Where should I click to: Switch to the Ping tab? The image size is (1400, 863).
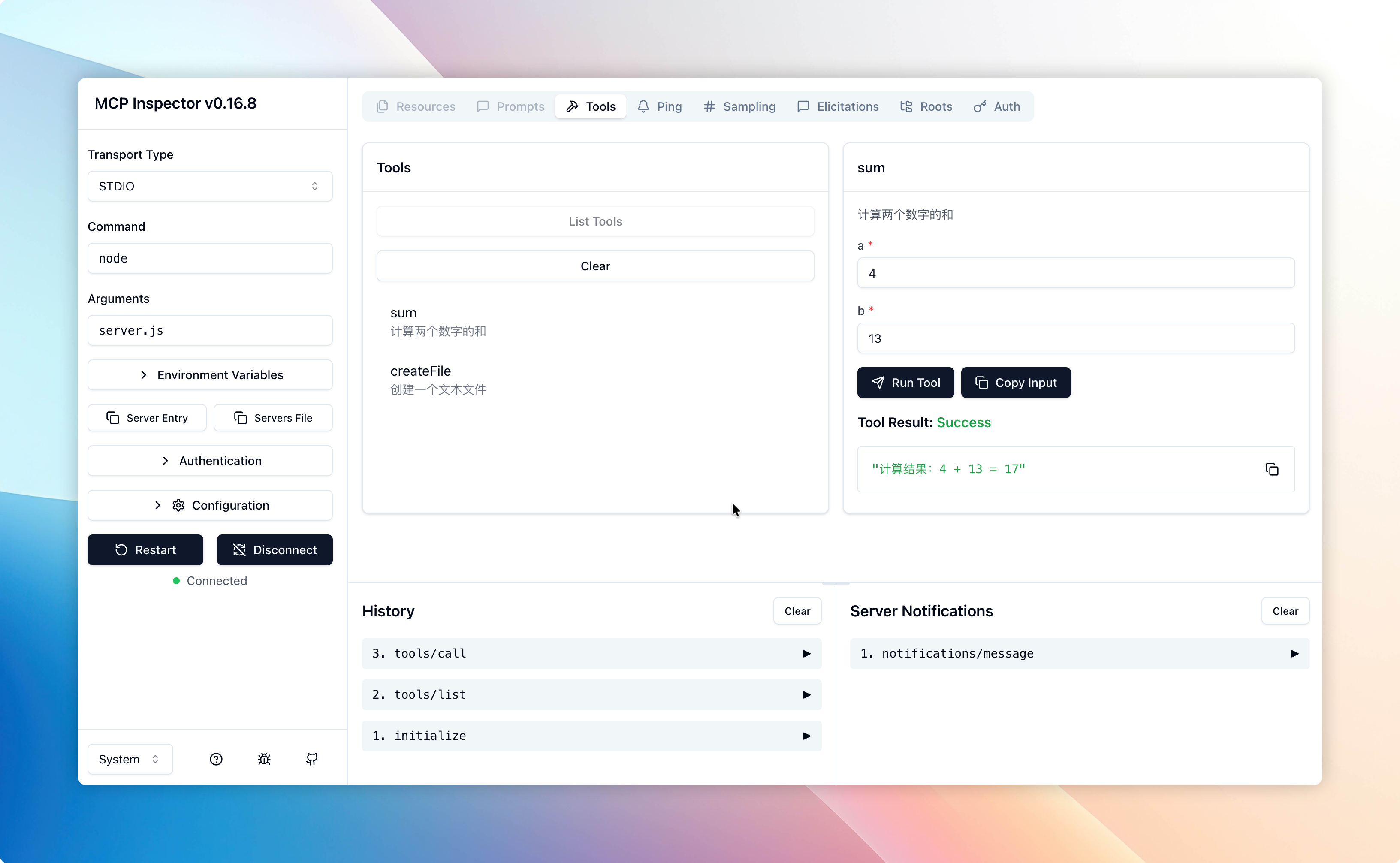pos(660,106)
